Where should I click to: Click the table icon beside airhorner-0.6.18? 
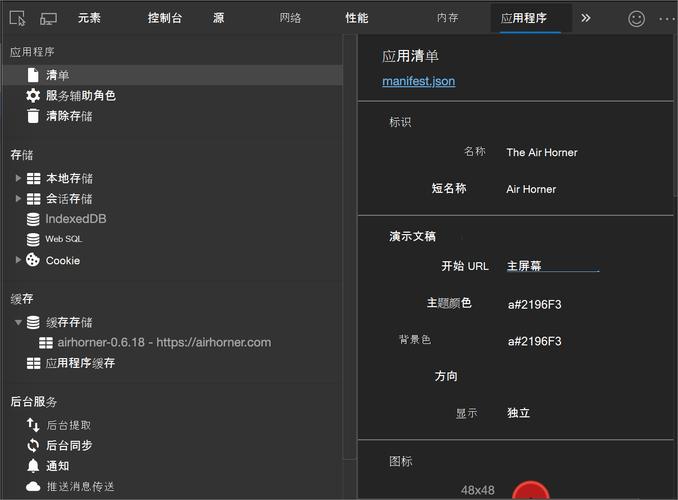[x=45, y=343]
